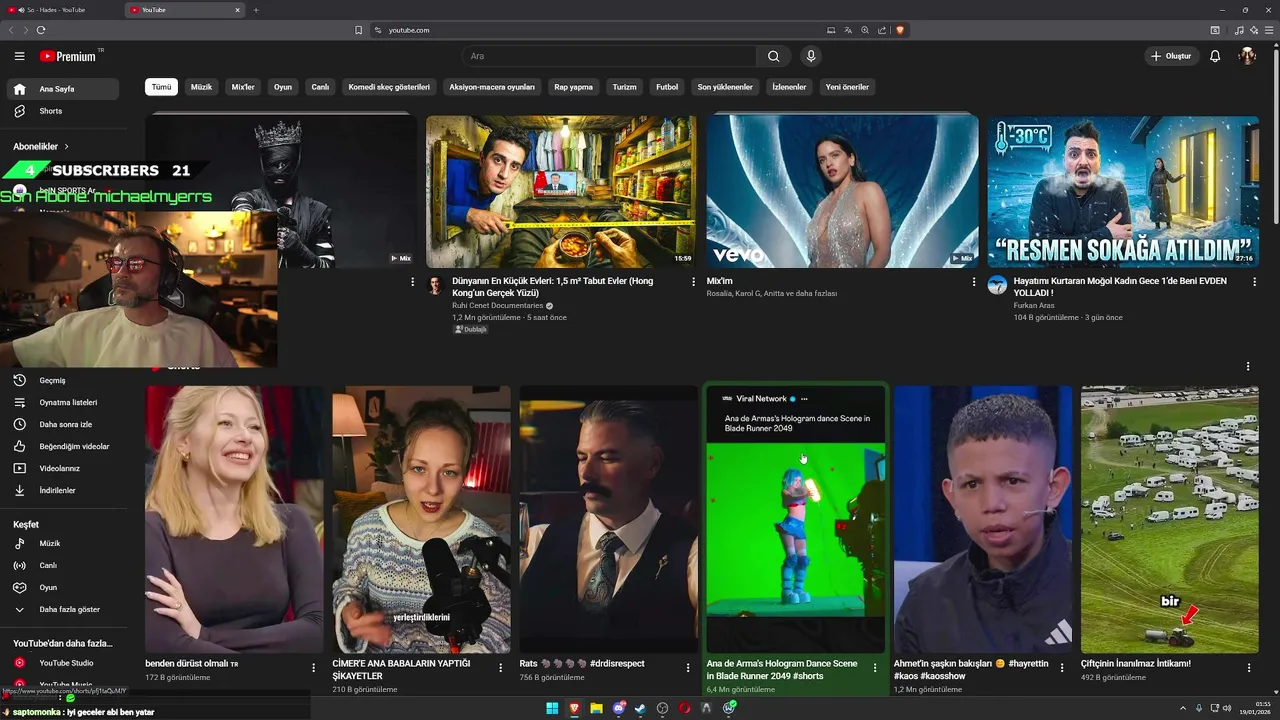Open the 'Resmen sokağa atıldım' thumbnail
Screen dimensions: 1280x720
(x=1123, y=191)
